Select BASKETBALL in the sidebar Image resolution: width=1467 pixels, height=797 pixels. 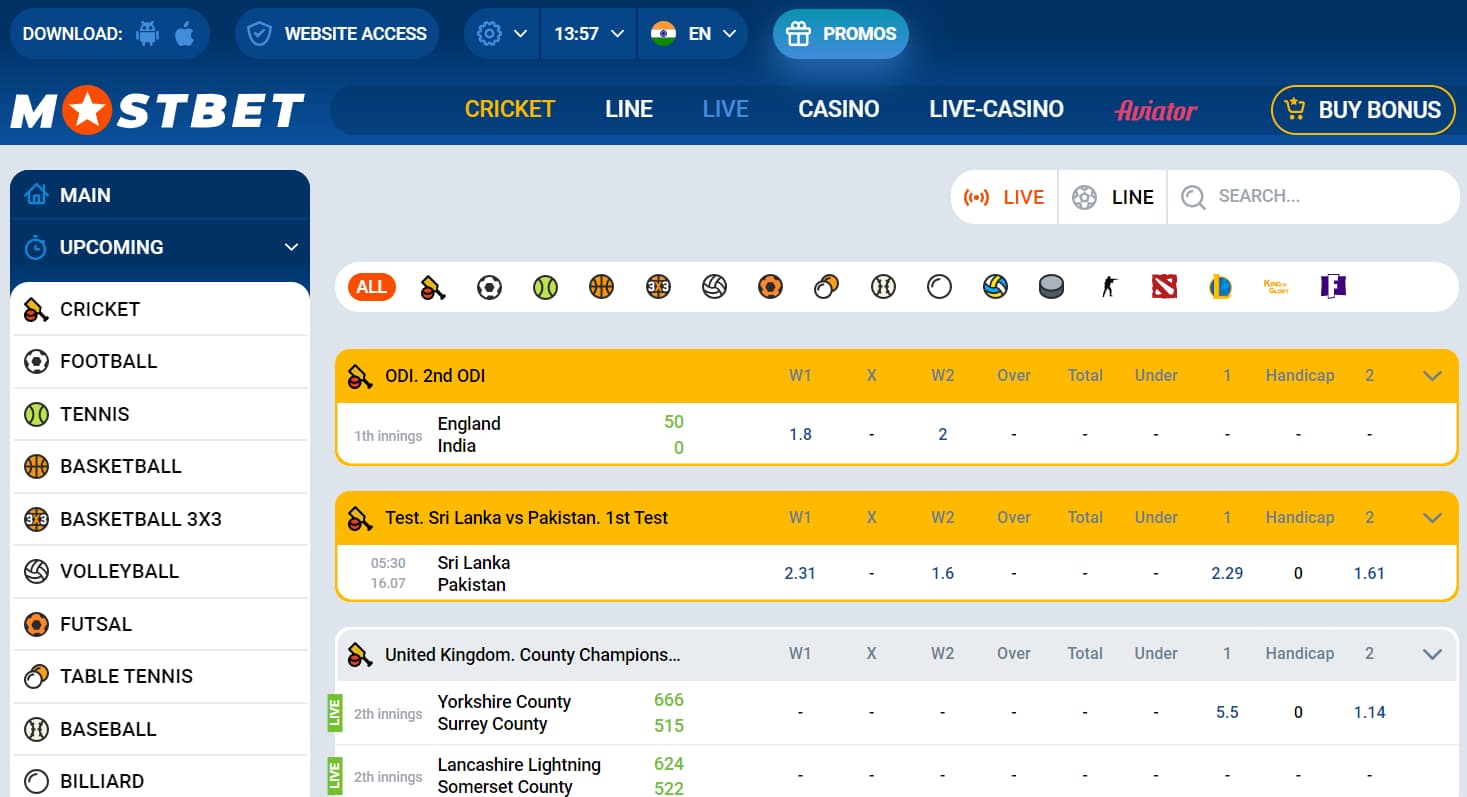160,466
